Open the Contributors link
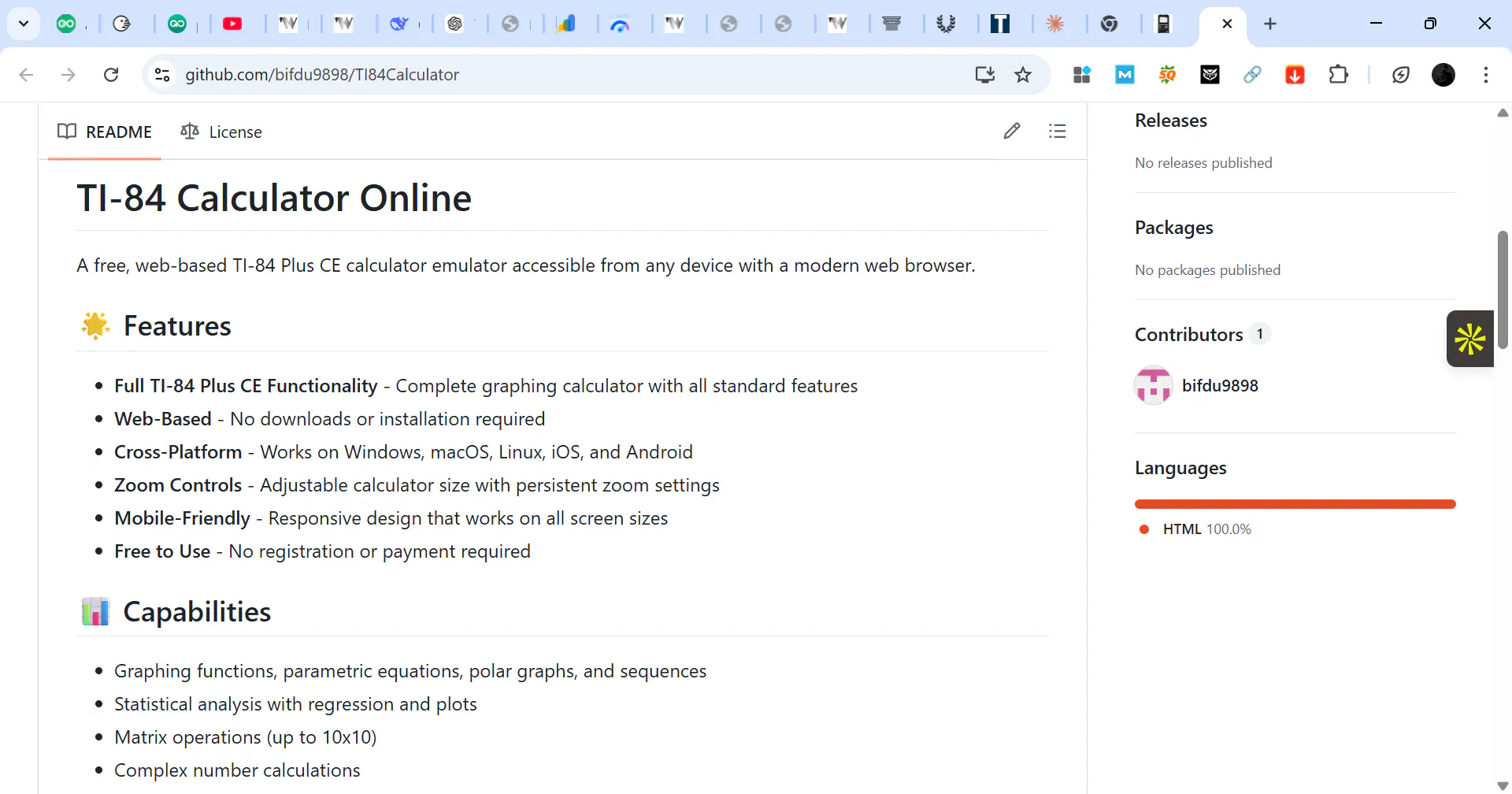Viewport: 1512px width, 794px height. tap(1189, 335)
